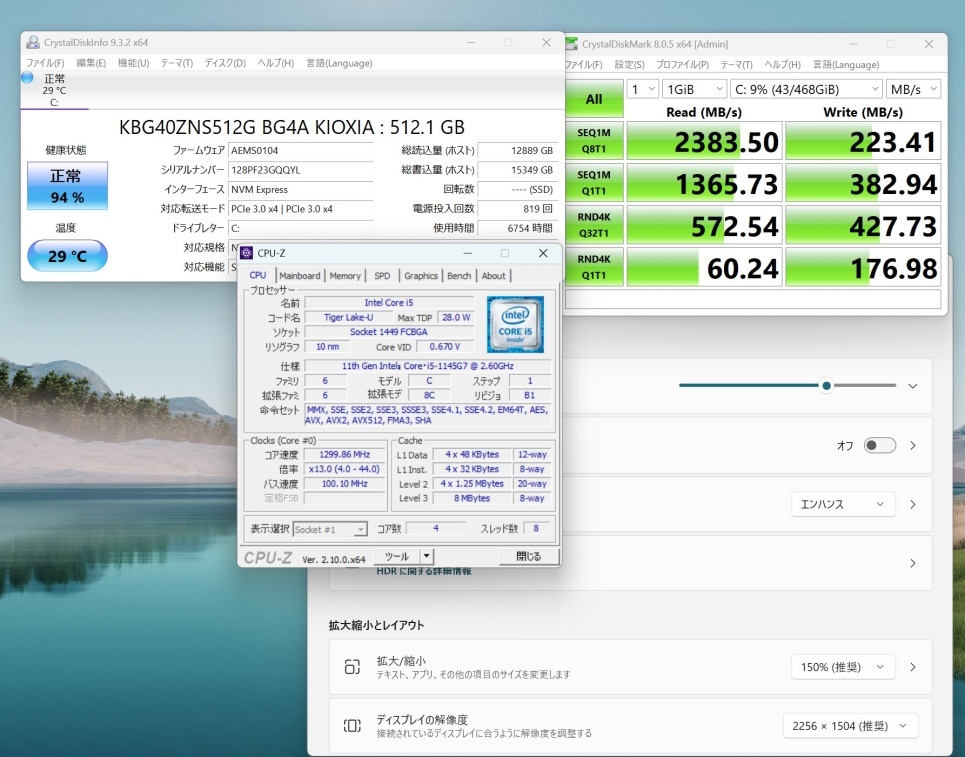
Task: Turn on the オフ toggle switch
Action: (x=879, y=446)
